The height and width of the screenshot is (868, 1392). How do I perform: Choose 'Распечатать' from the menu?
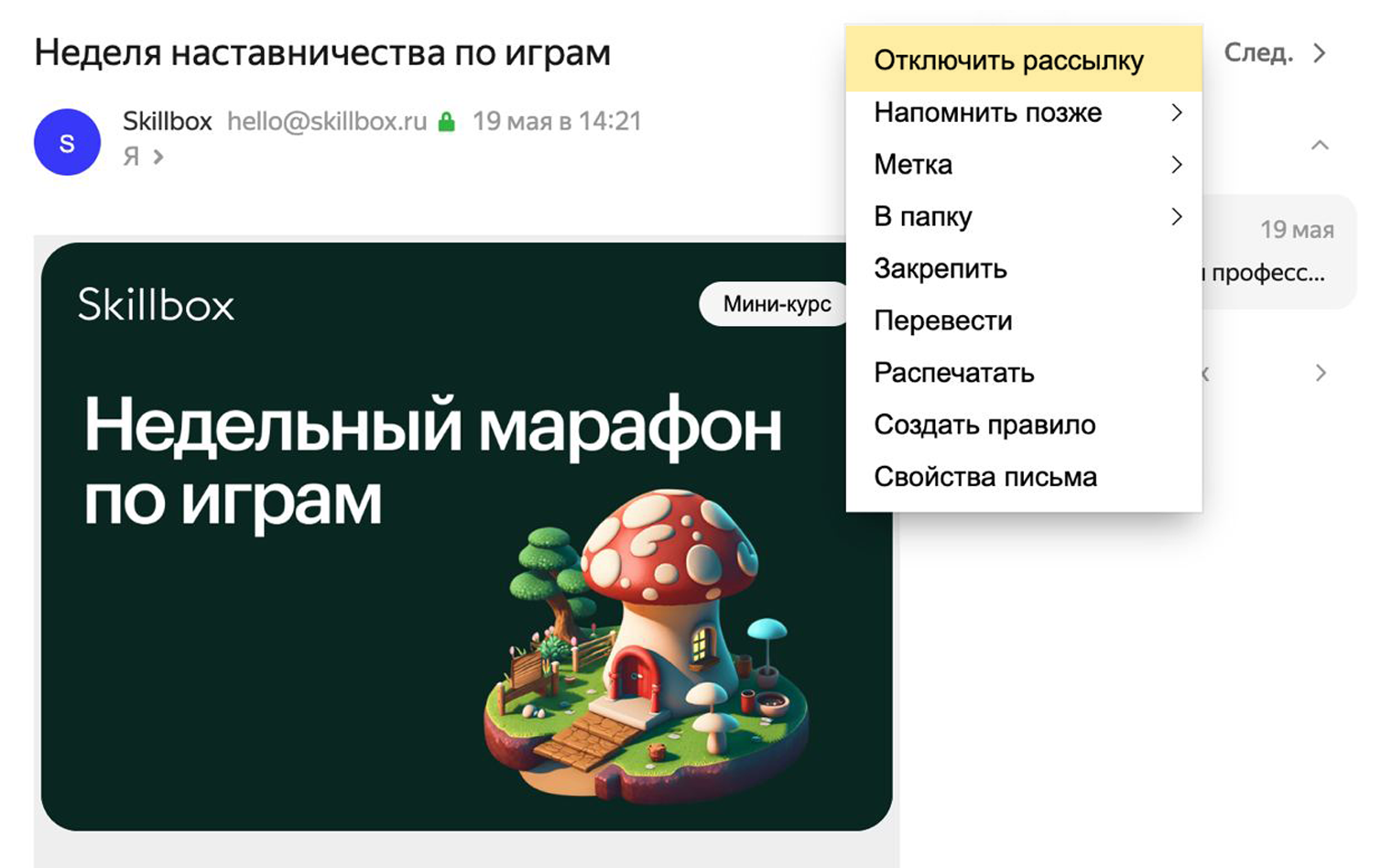pos(1023,374)
